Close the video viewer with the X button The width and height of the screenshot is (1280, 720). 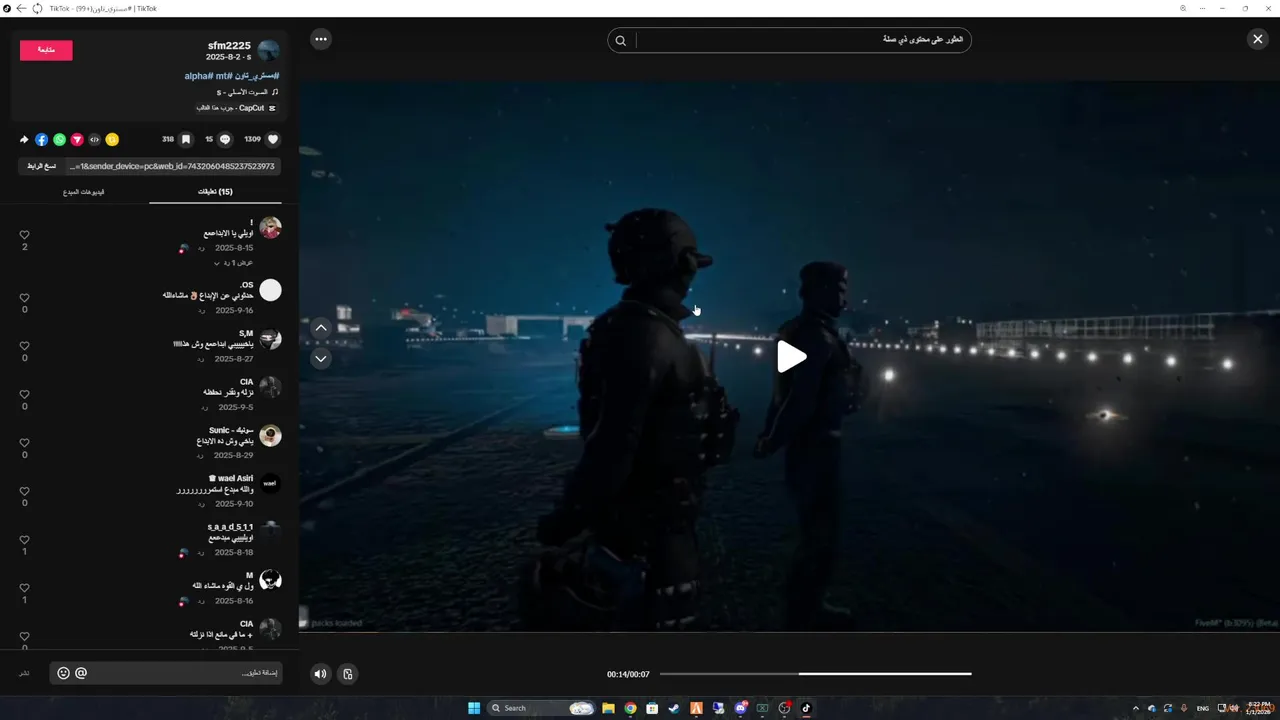coord(1257,39)
